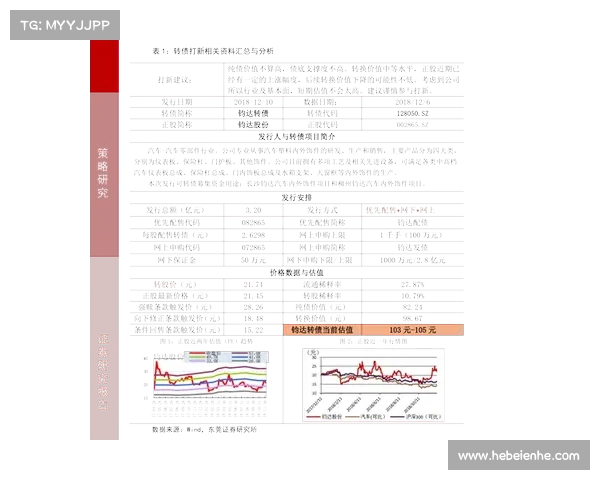Open the right one-year price chart
600x480 pixels.
click(373, 385)
